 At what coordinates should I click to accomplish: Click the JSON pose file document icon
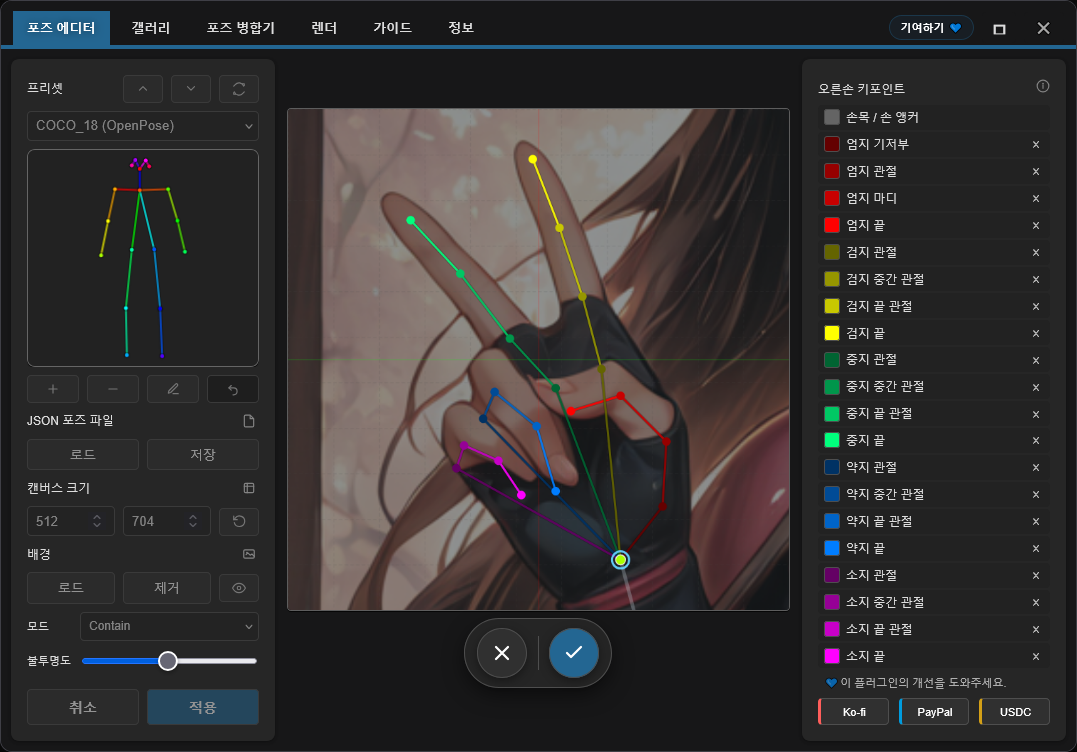click(x=249, y=421)
